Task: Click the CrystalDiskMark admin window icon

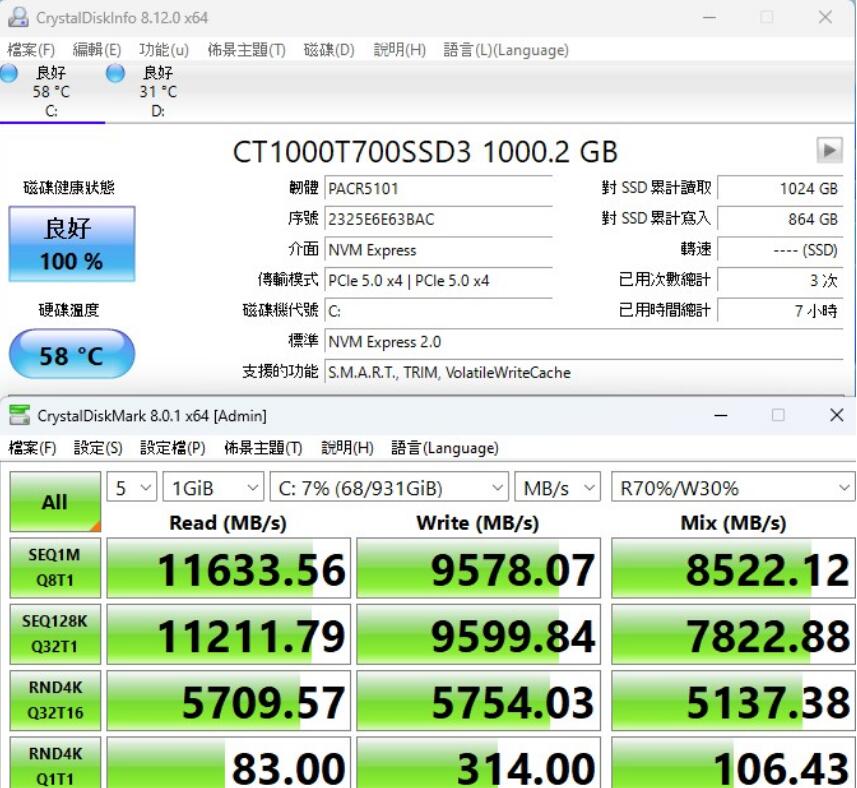Action: click(x=18, y=414)
